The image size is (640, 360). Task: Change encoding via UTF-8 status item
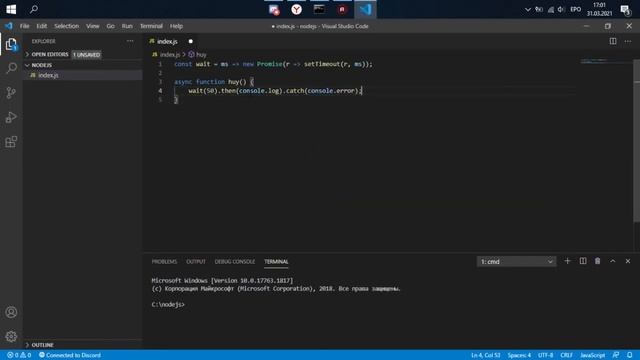point(545,355)
